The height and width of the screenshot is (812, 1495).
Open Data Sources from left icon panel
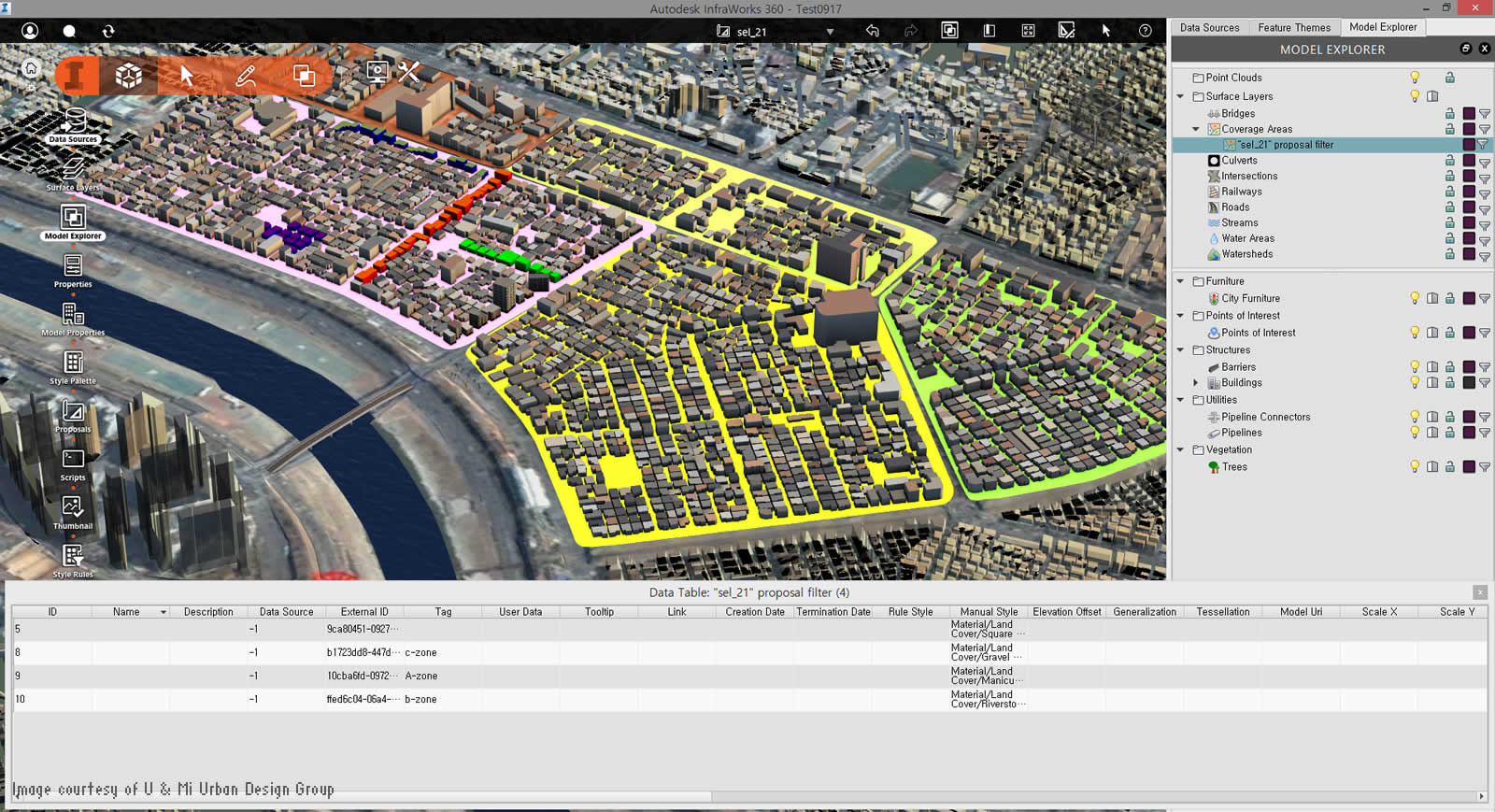click(73, 126)
